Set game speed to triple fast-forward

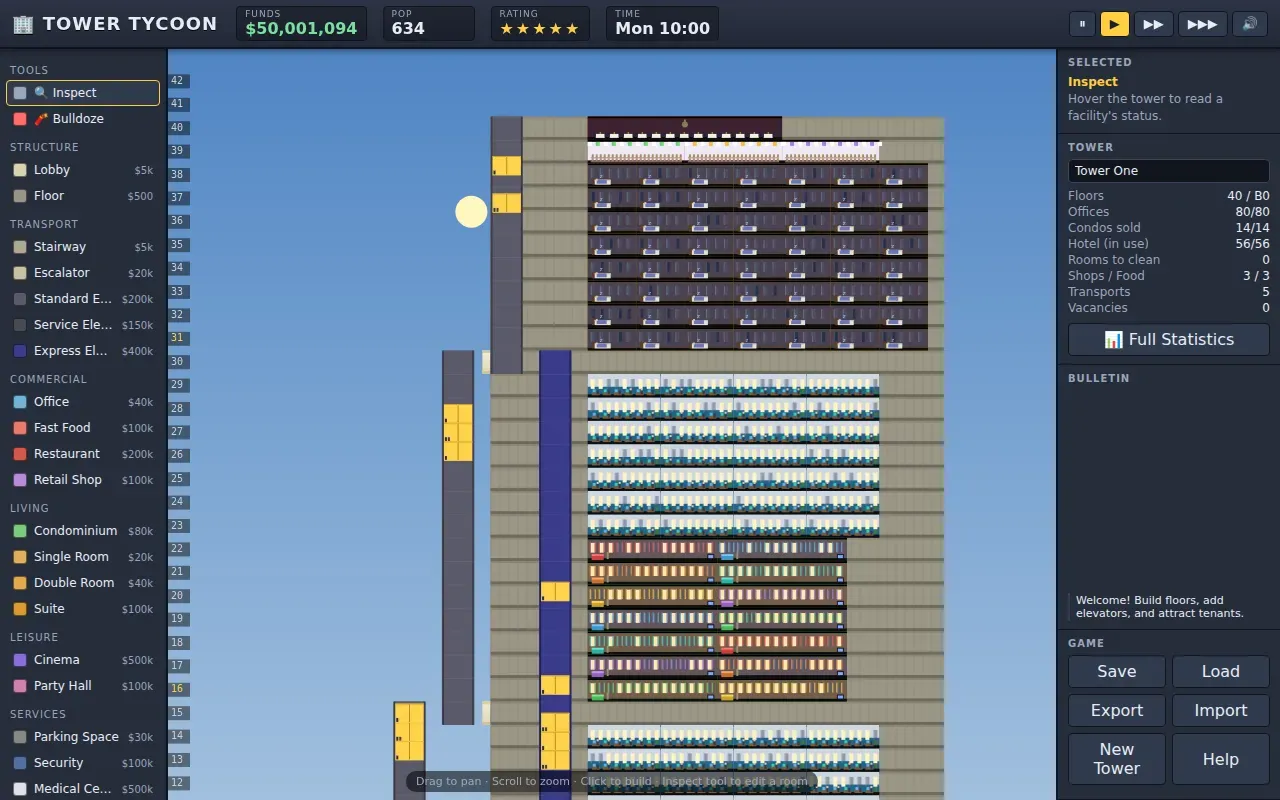click(x=1202, y=24)
